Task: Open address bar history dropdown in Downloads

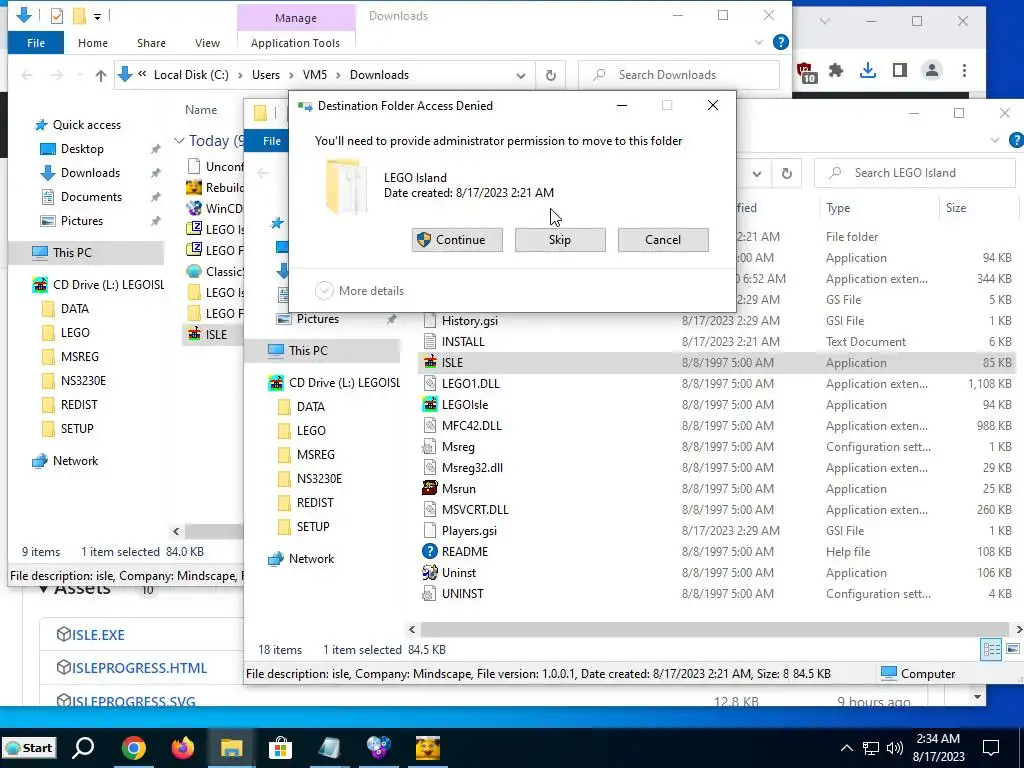Action: point(520,75)
